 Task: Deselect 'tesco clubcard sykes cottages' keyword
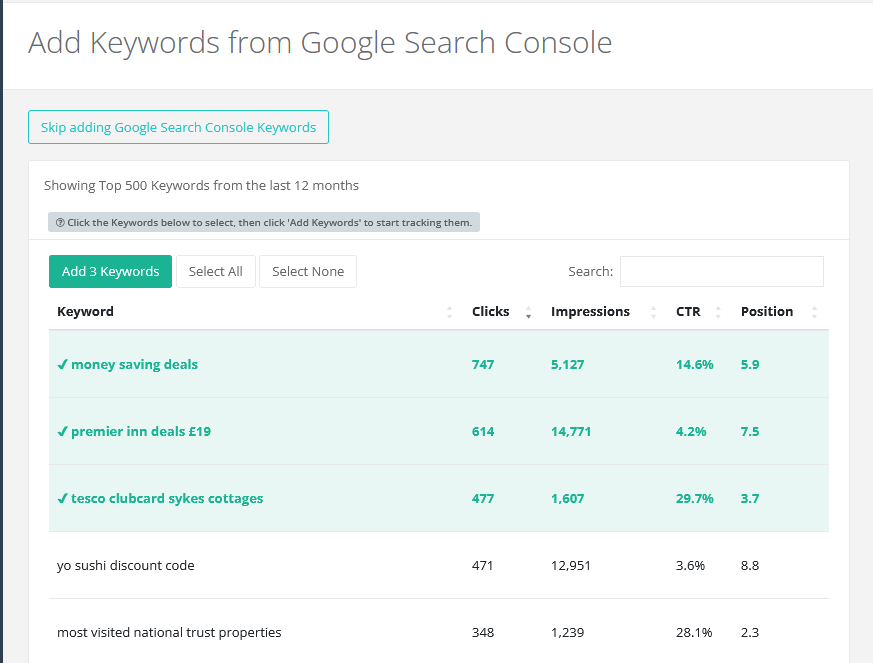pos(439,498)
